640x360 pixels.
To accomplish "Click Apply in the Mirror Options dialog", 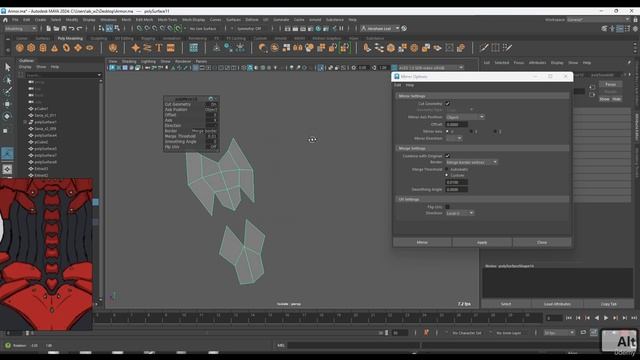I will (x=482, y=242).
